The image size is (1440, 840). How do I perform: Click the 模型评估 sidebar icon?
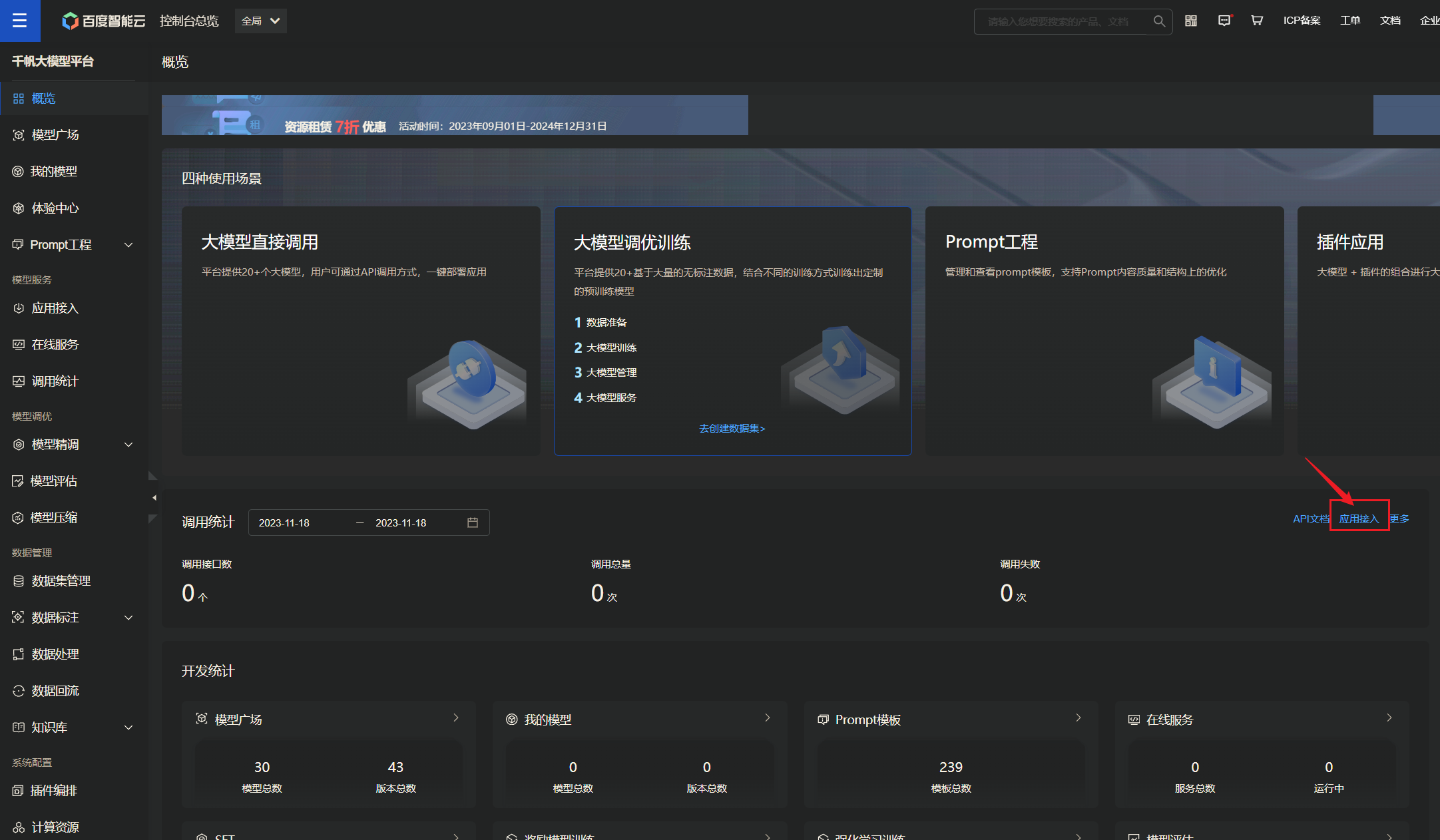tap(18, 481)
